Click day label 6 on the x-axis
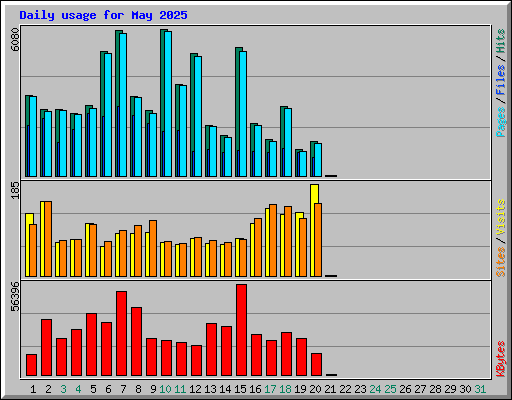Screen dimensions: 512x400 pos(108,389)
